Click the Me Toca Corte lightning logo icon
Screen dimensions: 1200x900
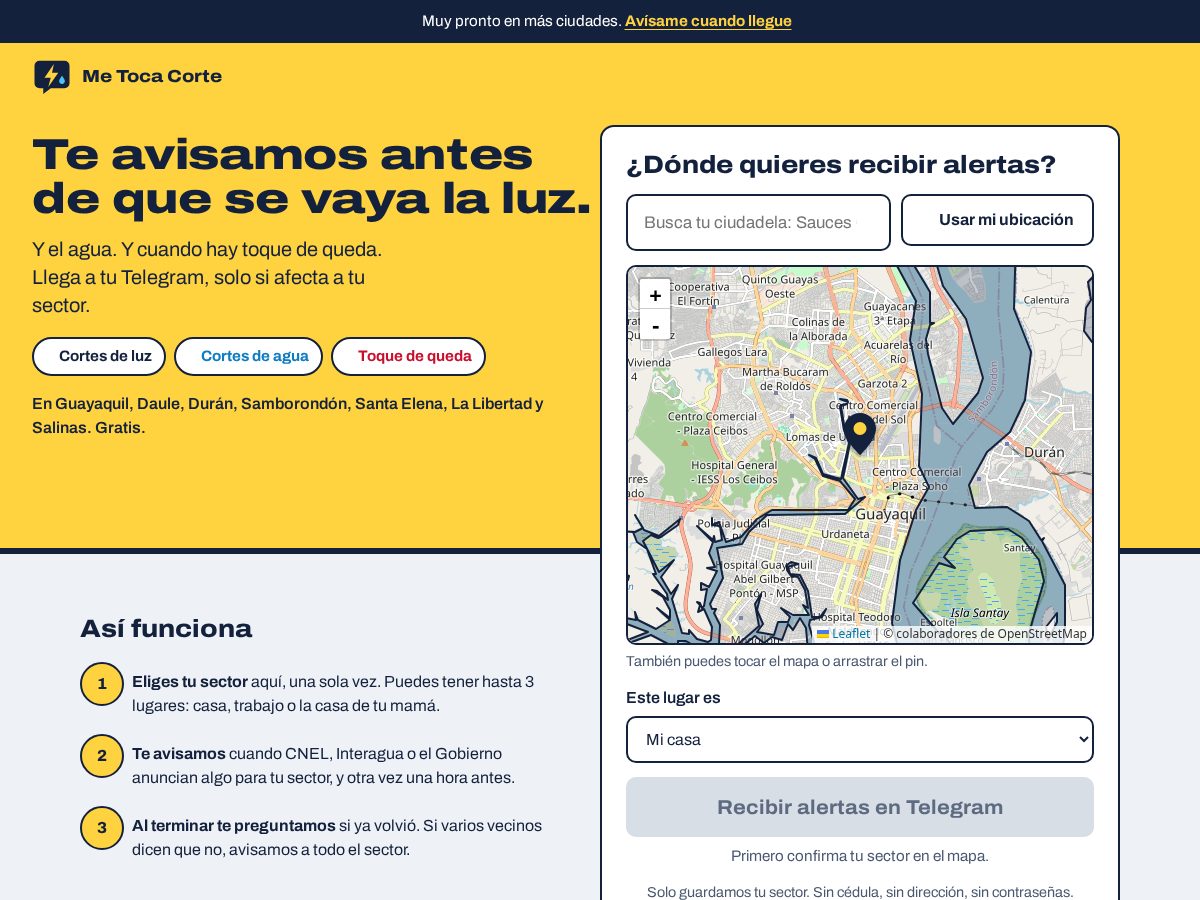[x=52, y=76]
